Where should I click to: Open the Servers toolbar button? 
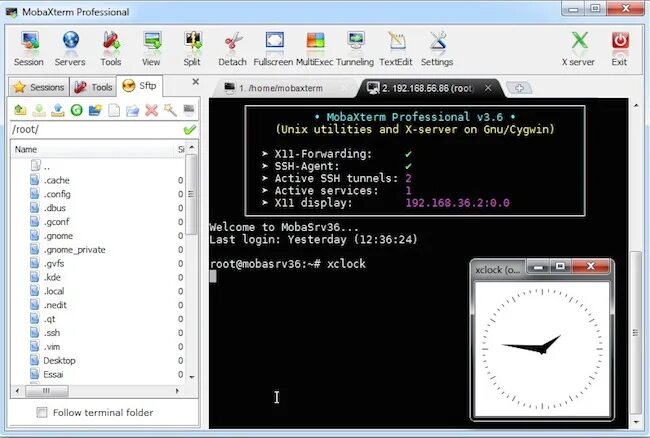70,48
